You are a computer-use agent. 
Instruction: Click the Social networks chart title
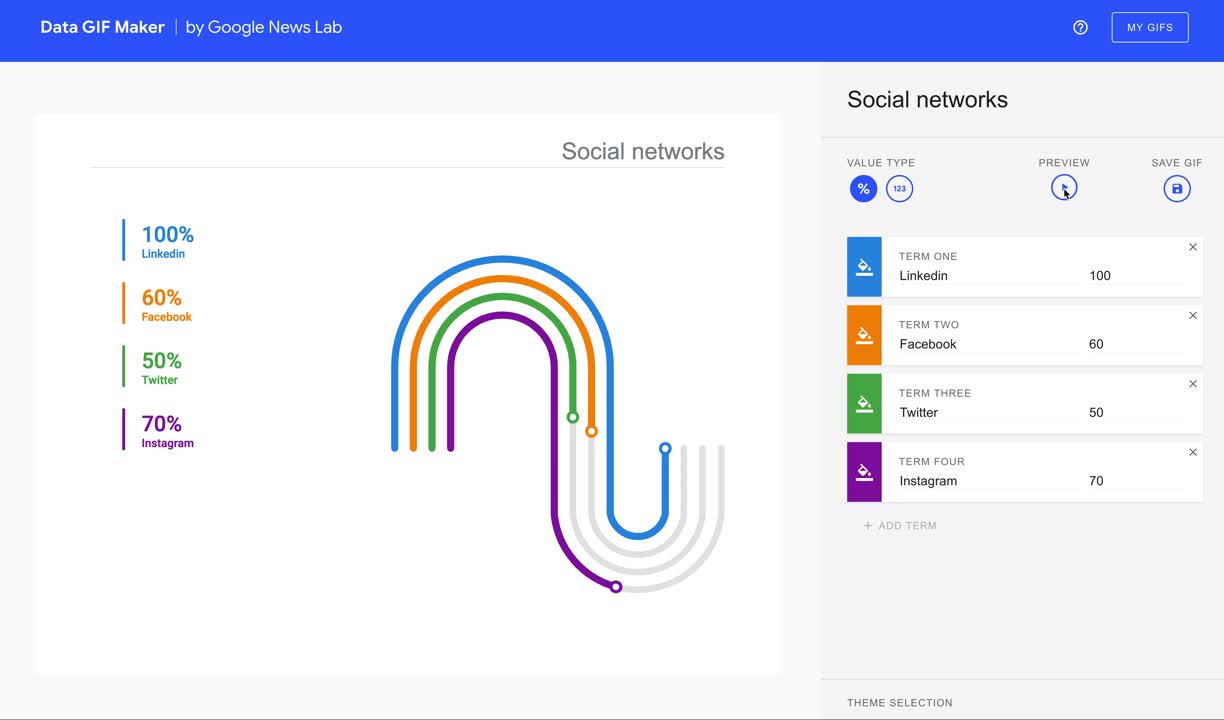coord(643,151)
